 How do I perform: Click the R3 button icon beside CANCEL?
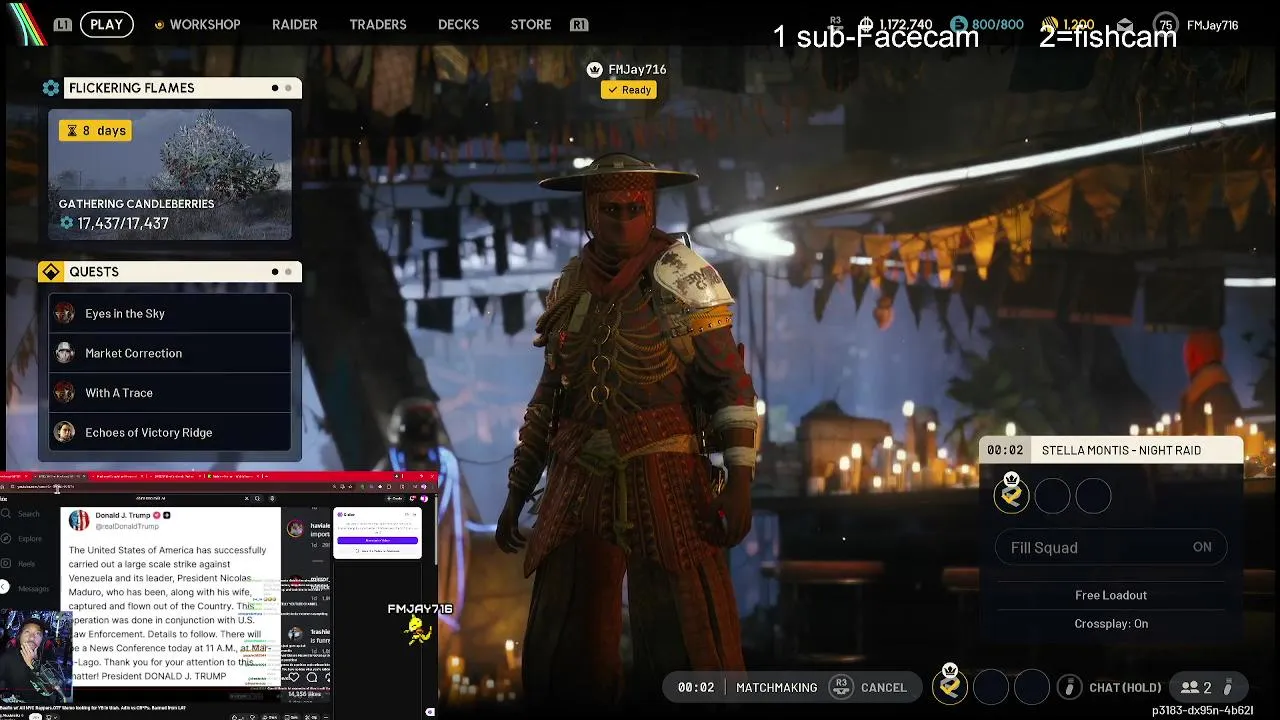coord(841,687)
